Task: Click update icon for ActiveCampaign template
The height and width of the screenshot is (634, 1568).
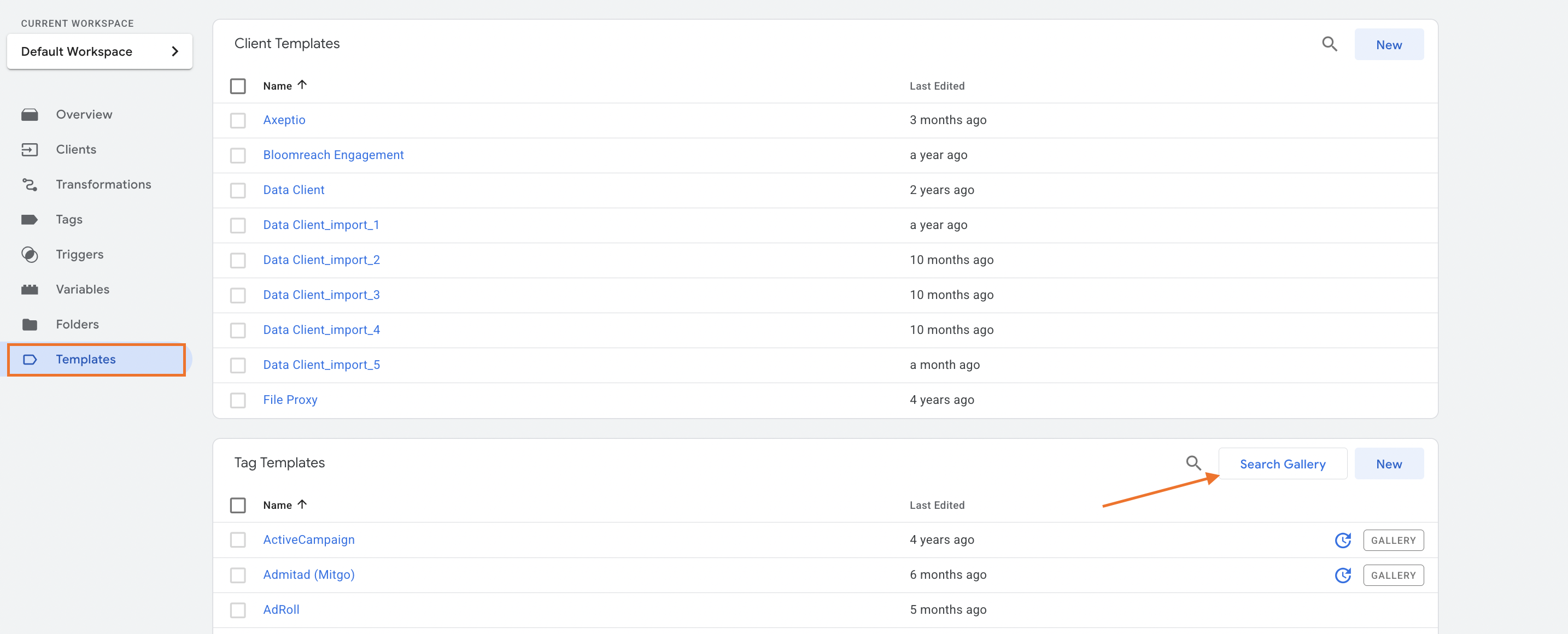Action: (1343, 541)
